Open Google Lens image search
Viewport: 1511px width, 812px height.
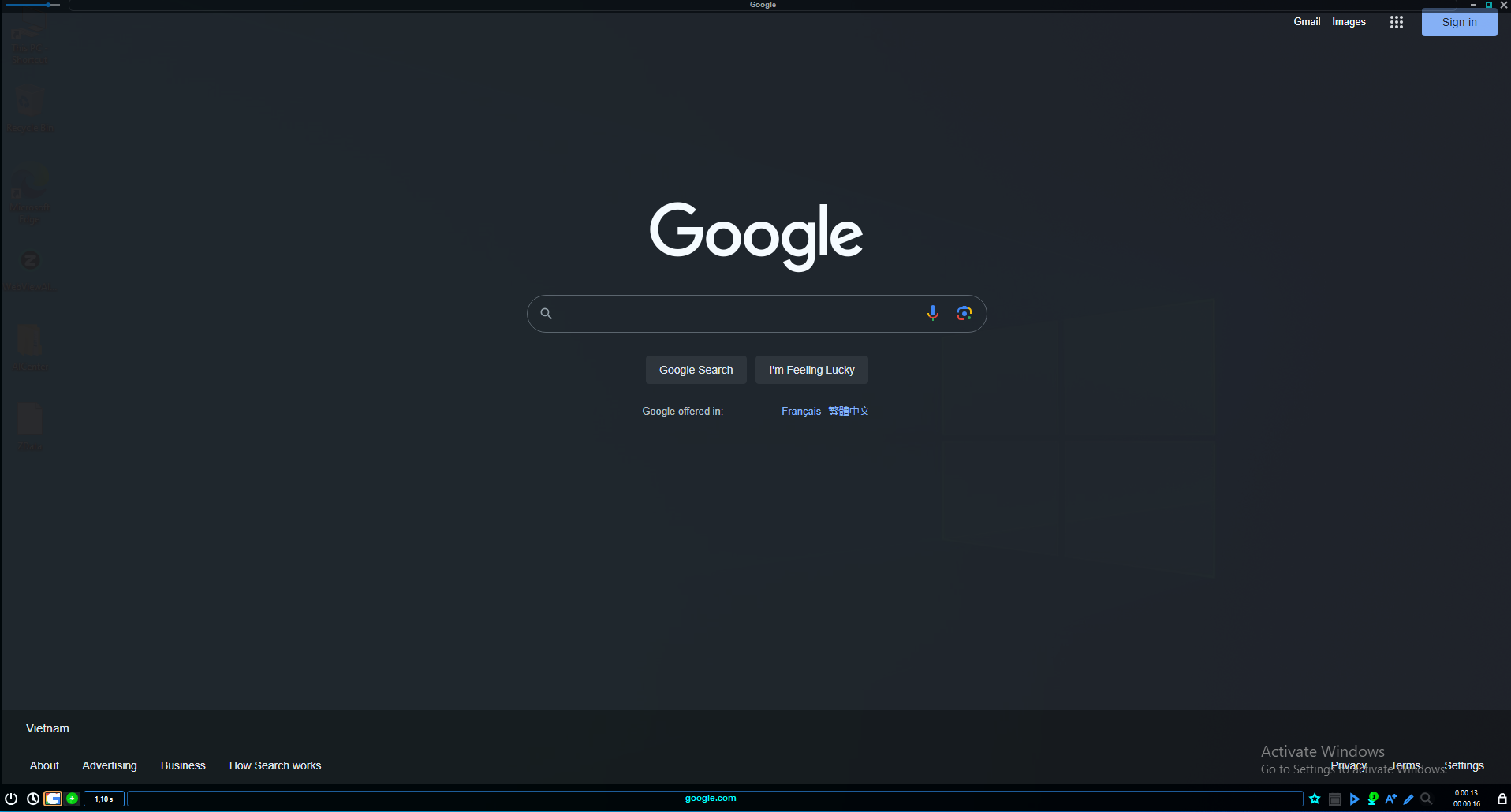(x=964, y=313)
